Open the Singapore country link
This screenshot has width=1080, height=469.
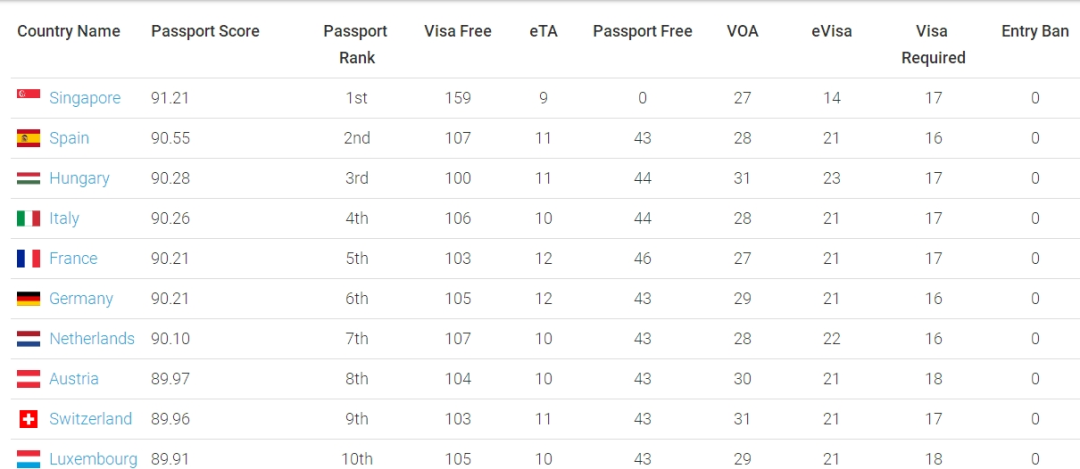click(x=84, y=98)
